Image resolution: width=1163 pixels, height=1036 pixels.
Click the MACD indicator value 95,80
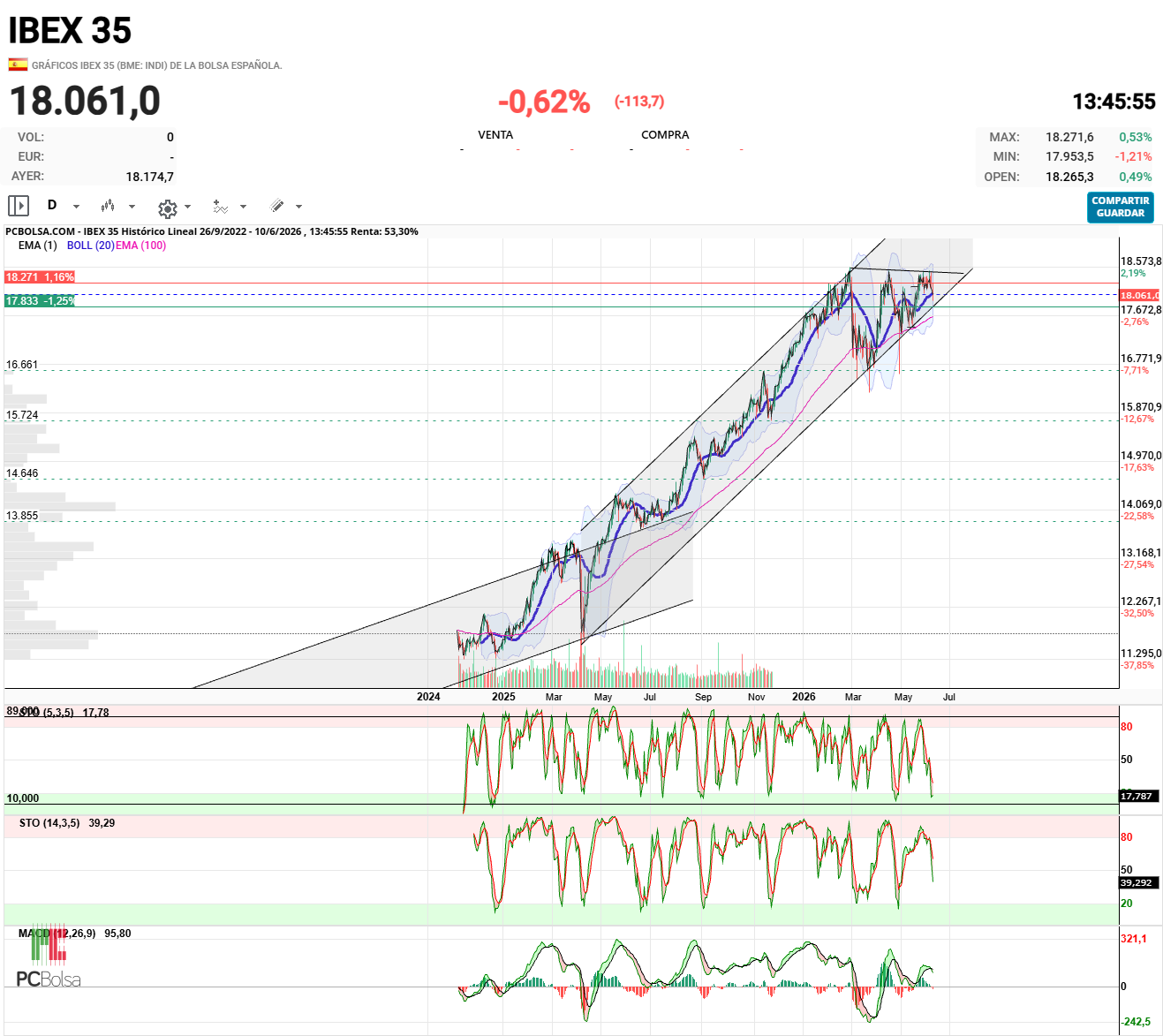click(x=117, y=934)
